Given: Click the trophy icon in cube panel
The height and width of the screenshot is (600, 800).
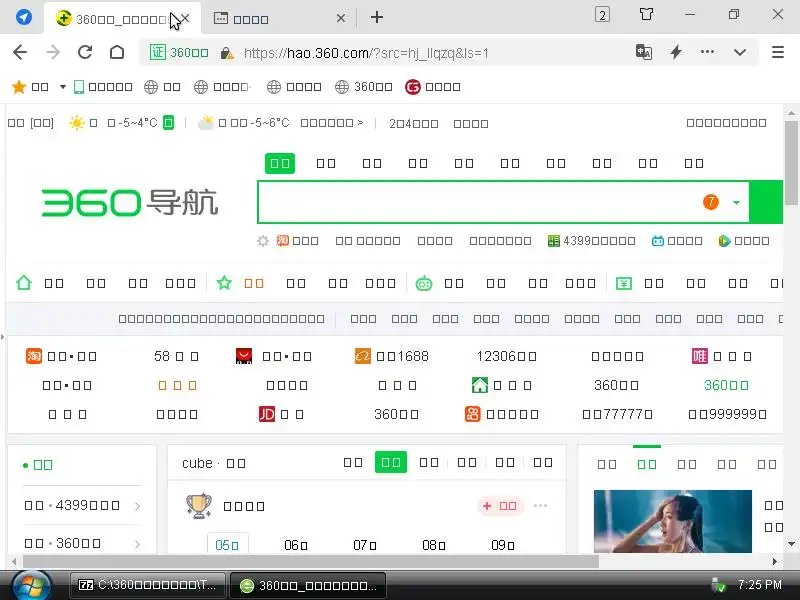Looking at the screenshot, I should [199, 506].
